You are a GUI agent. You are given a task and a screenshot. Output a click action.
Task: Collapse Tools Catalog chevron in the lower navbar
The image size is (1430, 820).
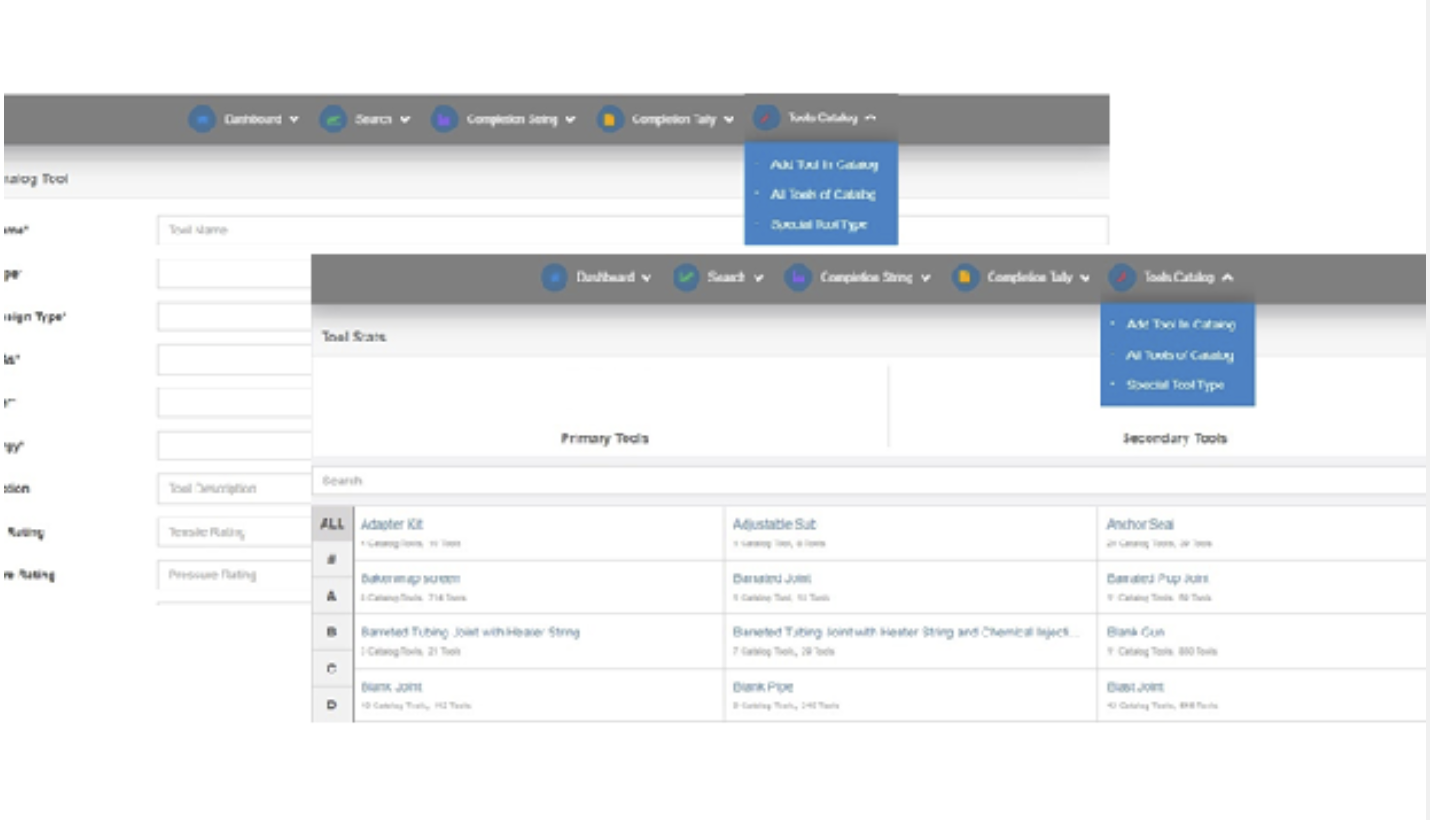point(1228,278)
